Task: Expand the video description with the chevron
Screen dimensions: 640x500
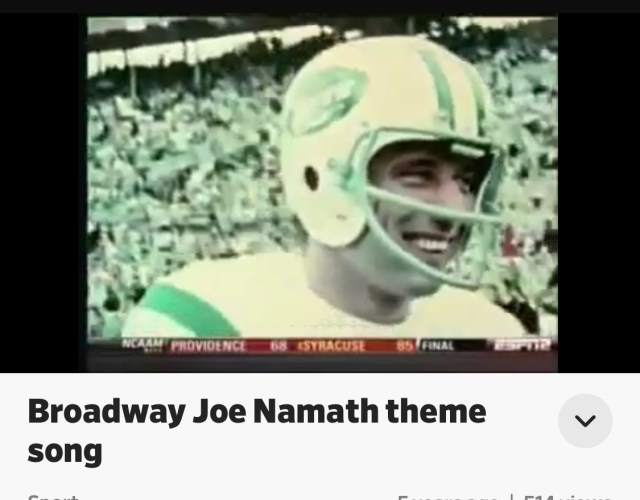Action: click(x=585, y=420)
